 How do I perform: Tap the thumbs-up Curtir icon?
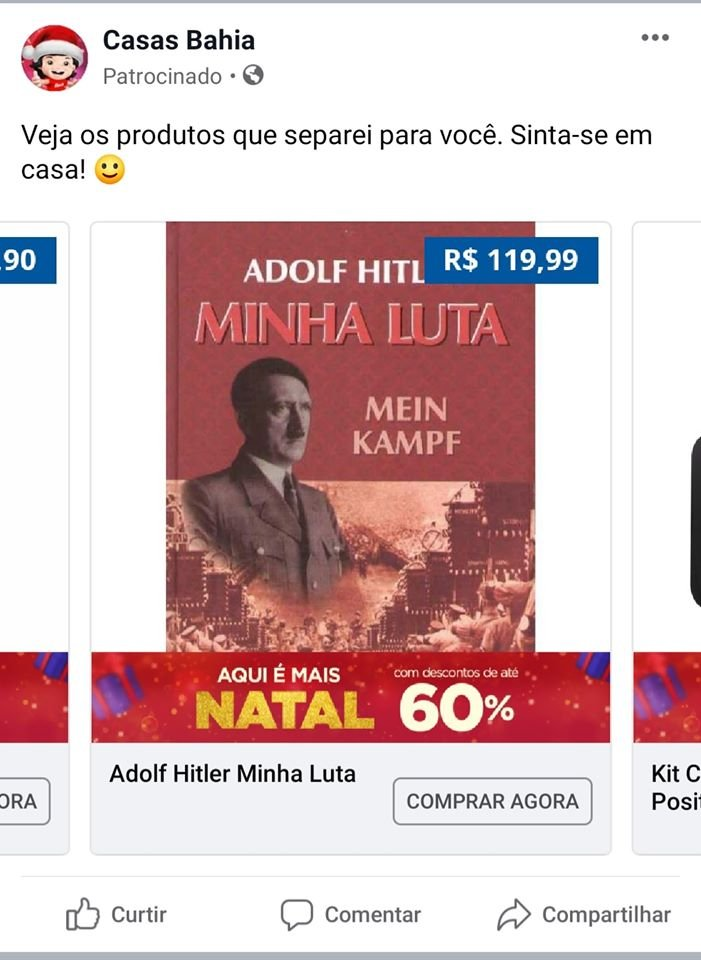point(82,914)
